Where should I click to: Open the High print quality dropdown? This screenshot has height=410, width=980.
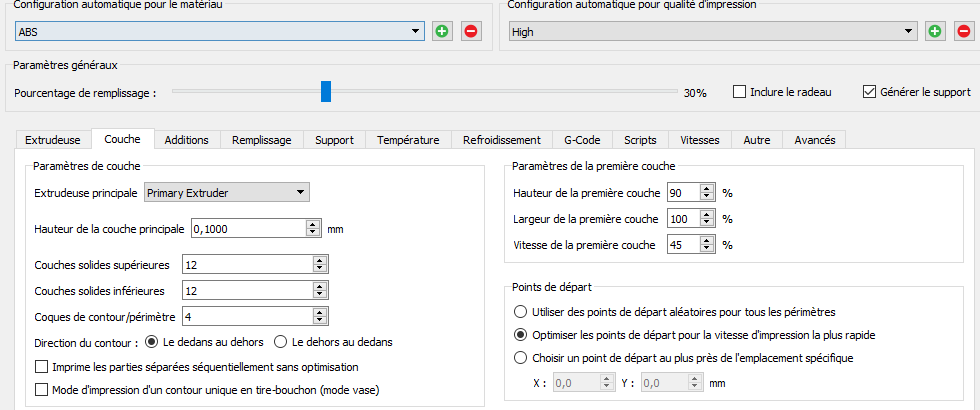(x=909, y=32)
